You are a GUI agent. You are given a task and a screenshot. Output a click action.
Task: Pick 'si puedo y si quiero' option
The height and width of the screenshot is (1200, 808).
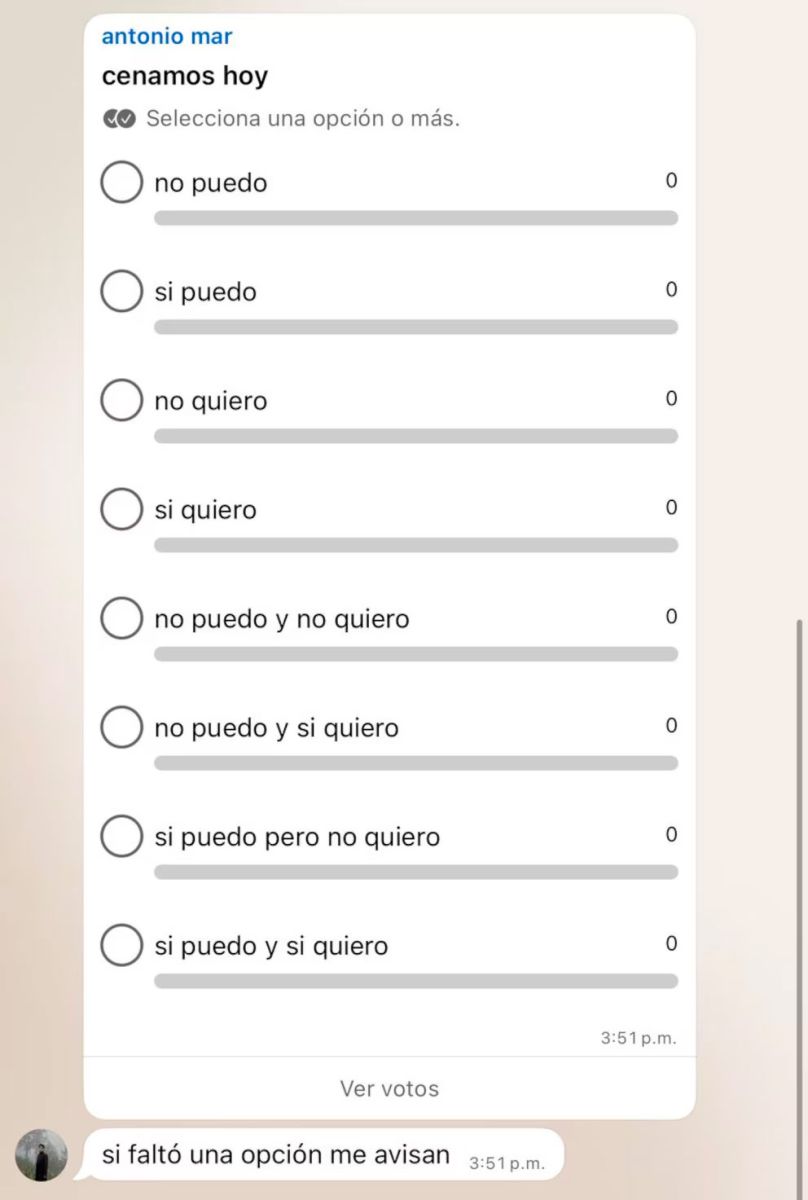tap(121, 946)
